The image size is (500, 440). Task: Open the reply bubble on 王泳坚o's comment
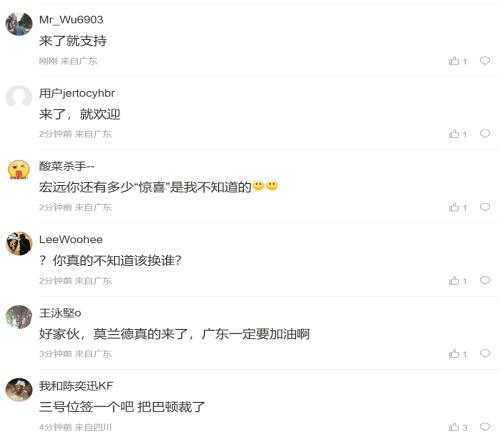(485, 353)
